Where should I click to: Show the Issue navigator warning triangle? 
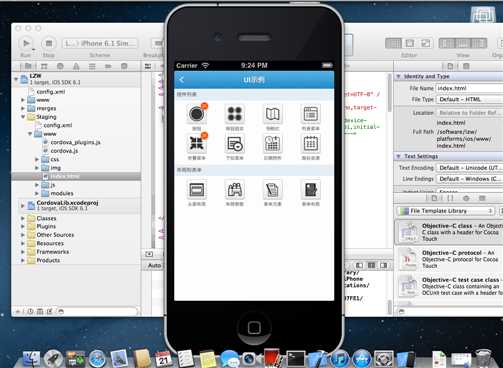[76, 66]
